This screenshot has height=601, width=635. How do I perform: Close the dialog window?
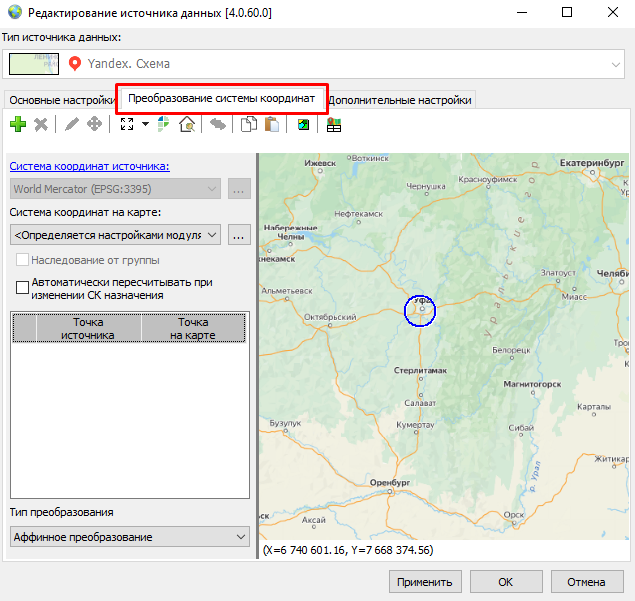(x=613, y=13)
